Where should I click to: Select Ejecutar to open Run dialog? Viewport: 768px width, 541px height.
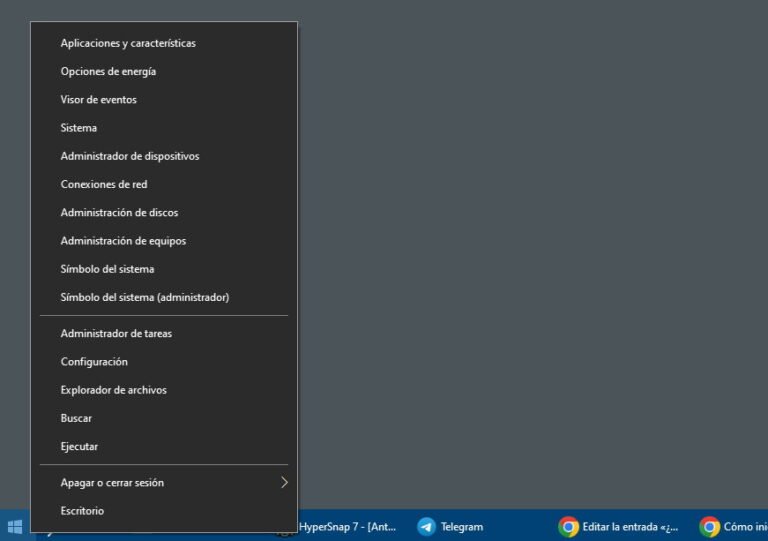coord(79,446)
